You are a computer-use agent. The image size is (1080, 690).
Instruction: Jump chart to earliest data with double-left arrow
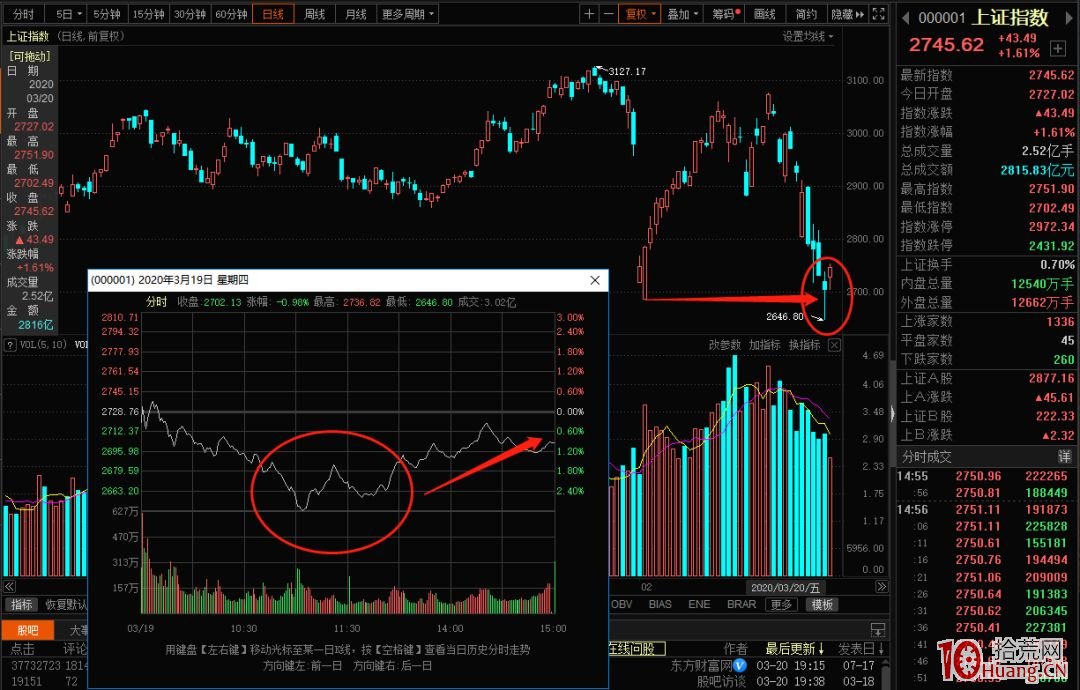point(10,587)
